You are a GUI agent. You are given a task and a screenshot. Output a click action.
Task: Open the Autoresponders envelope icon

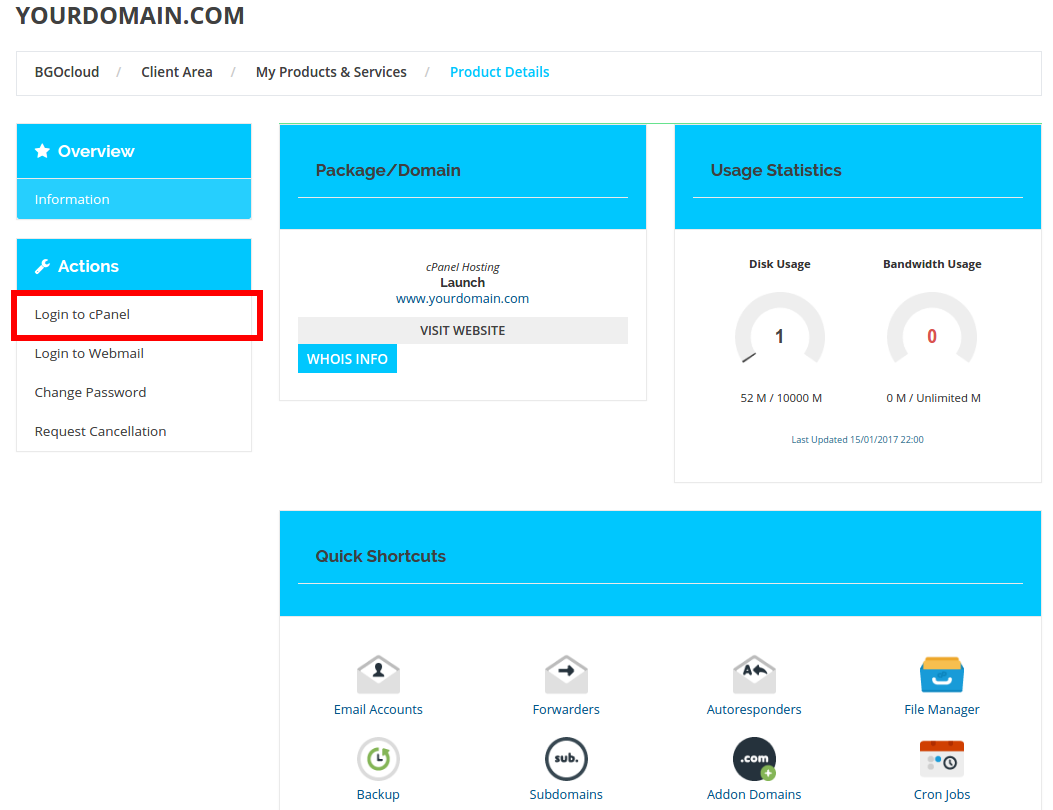point(754,674)
